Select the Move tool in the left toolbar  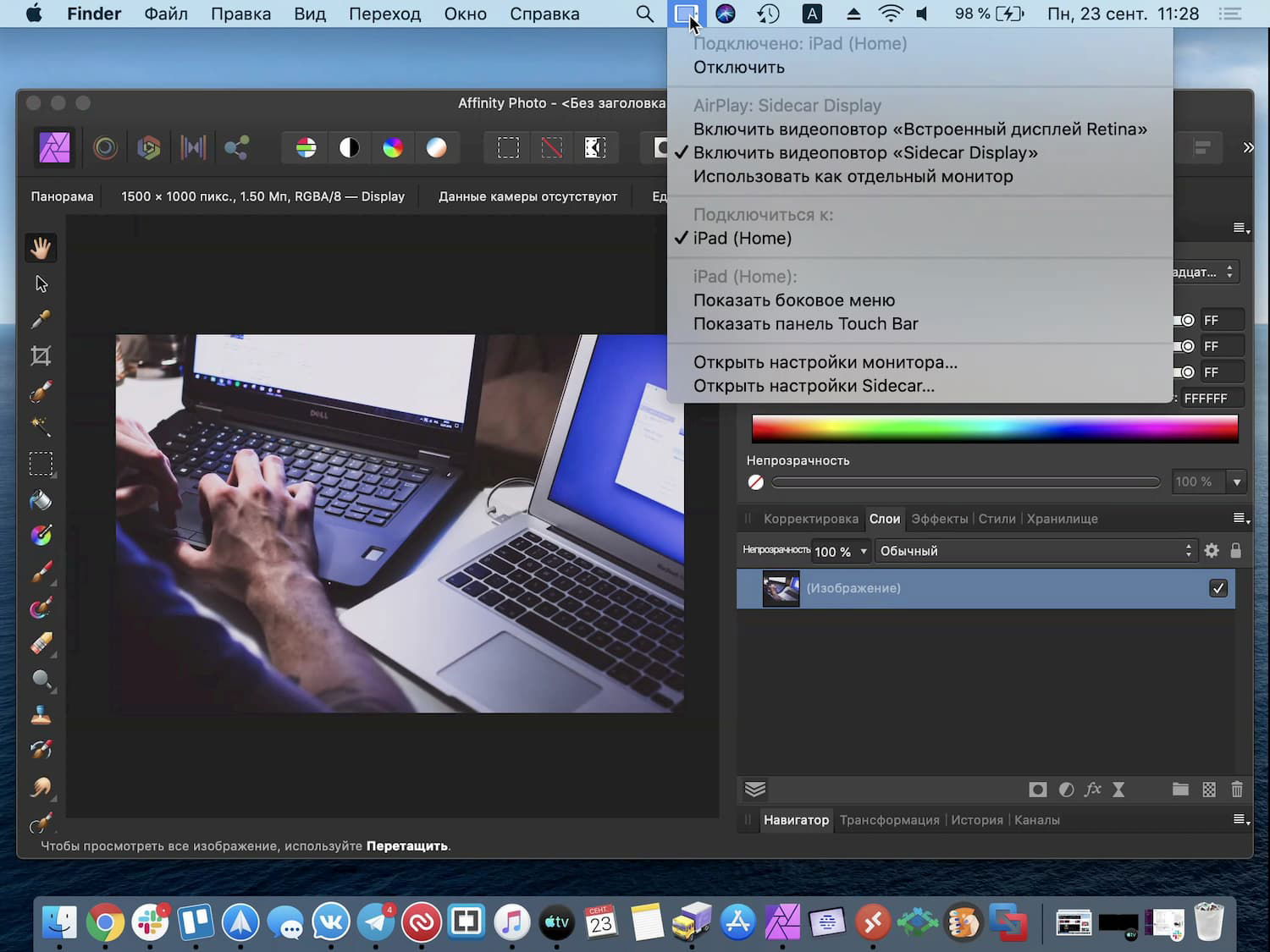[41, 283]
